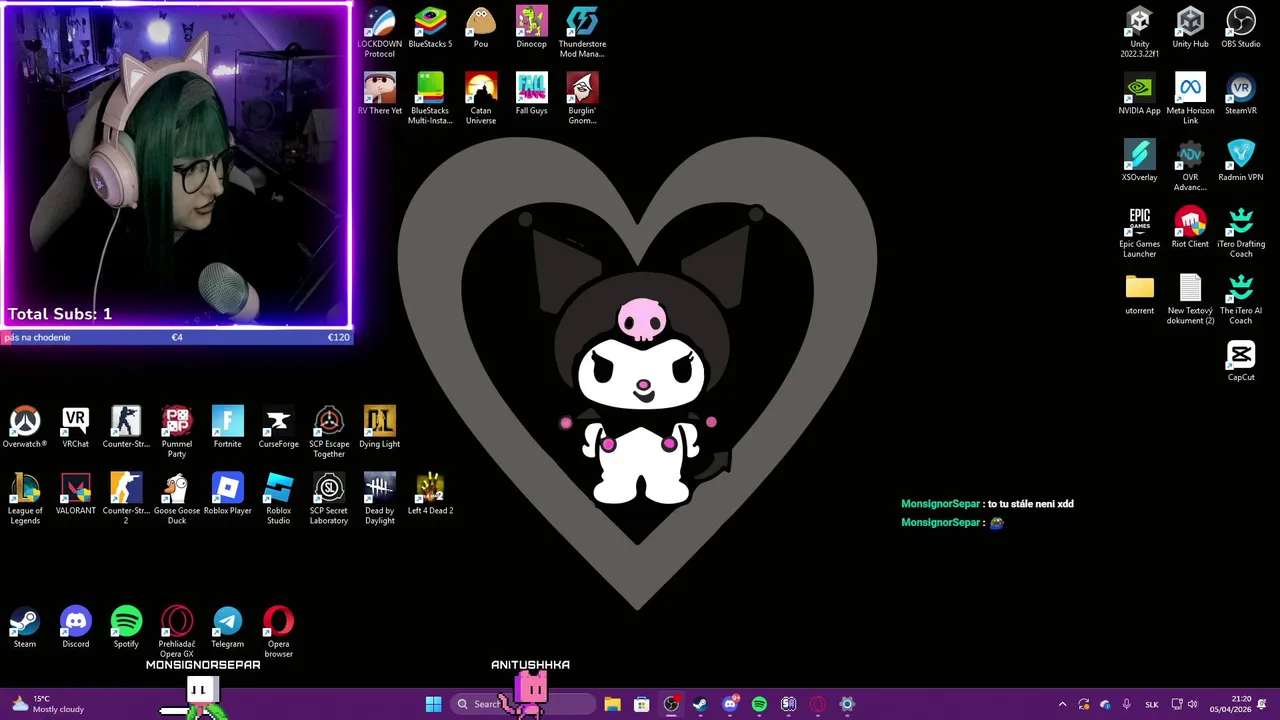Image resolution: width=1280 pixels, height=720 pixels.
Task: Select the Steam desktop shortcut
Action: click(25, 628)
